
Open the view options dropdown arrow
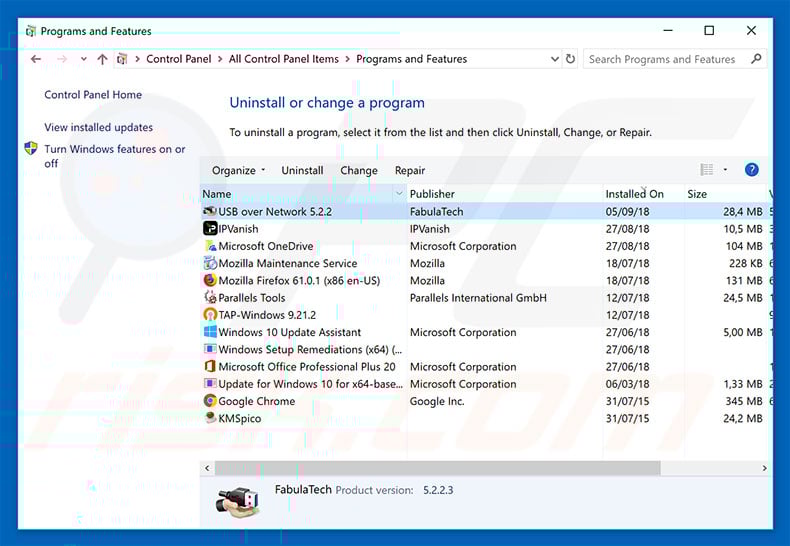click(725, 170)
